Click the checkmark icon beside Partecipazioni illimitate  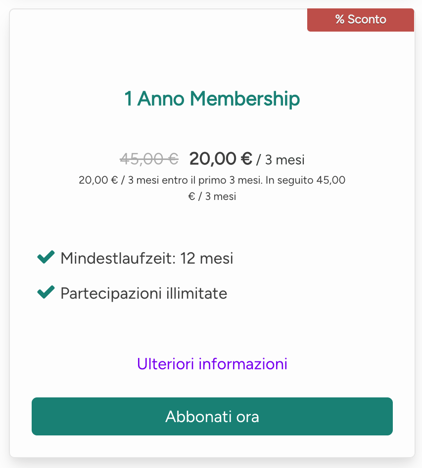coord(46,292)
